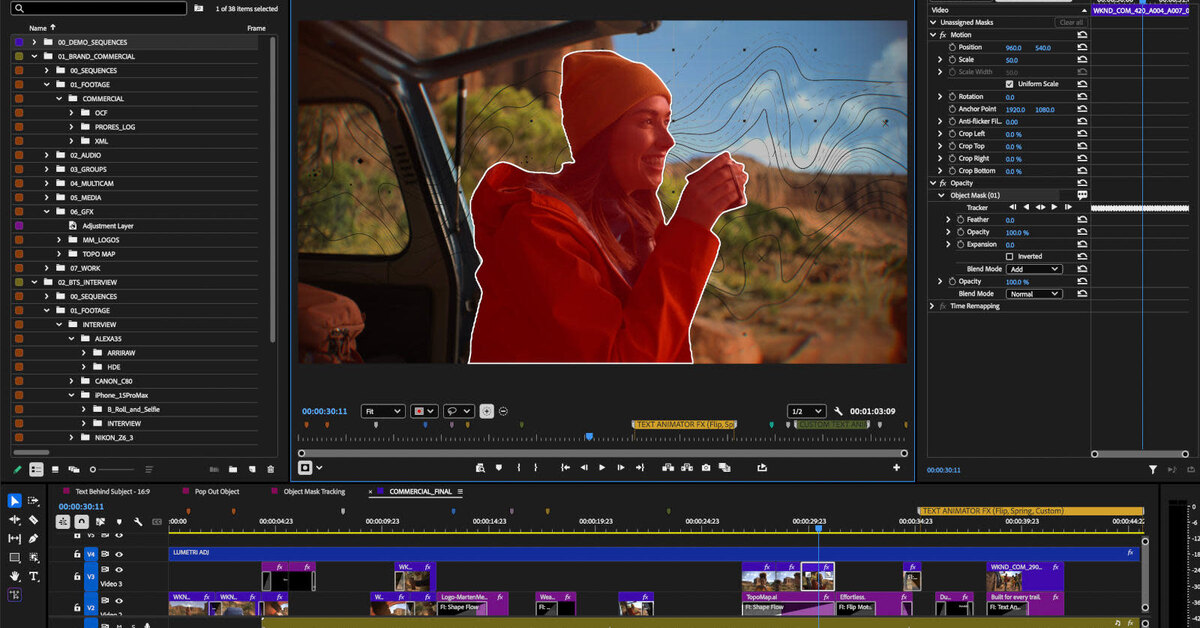Uncheck the Uniform Scale checkbox
This screenshot has width=1200, height=628.
pyautogui.click(x=1009, y=84)
